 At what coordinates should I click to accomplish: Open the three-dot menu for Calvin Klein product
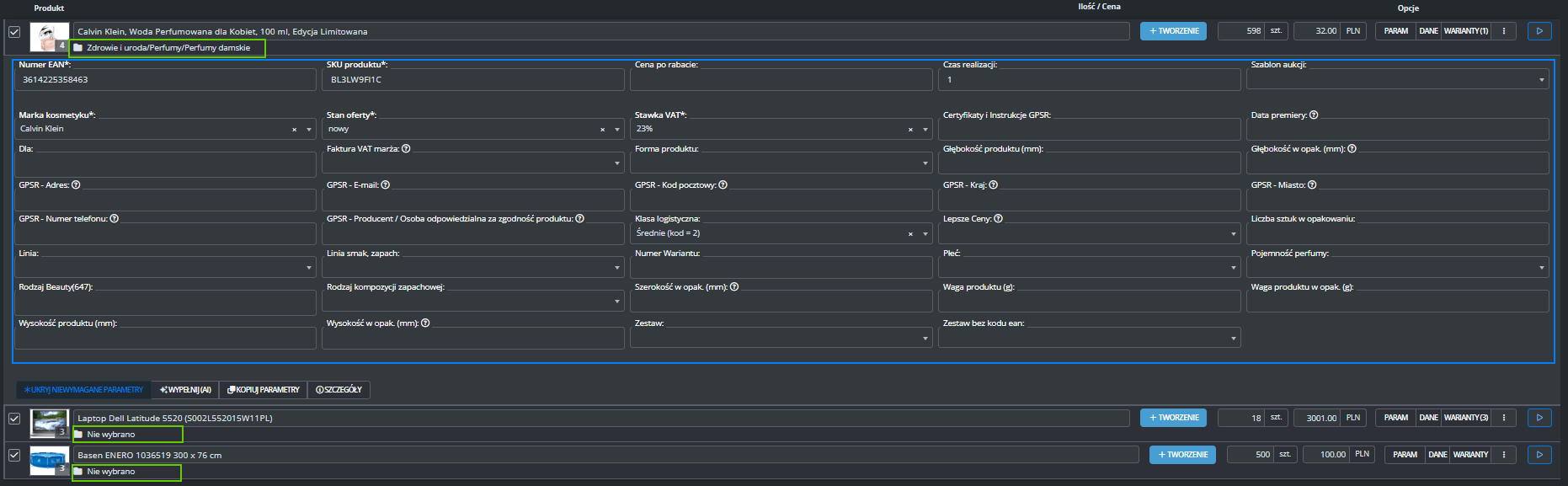pyautogui.click(x=1504, y=31)
